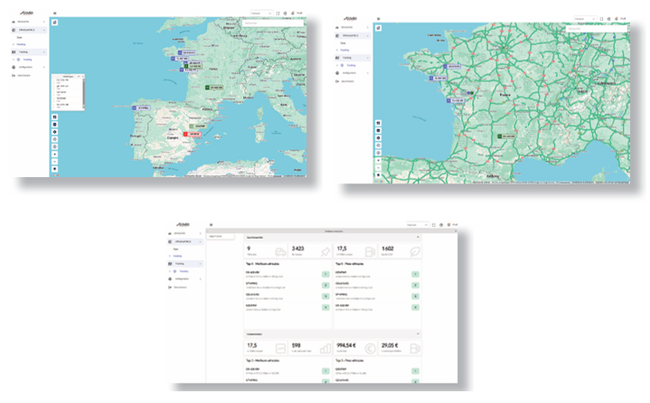
Task: Click the globe settings icon in dashboard header
Action: (x=441, y=225)
